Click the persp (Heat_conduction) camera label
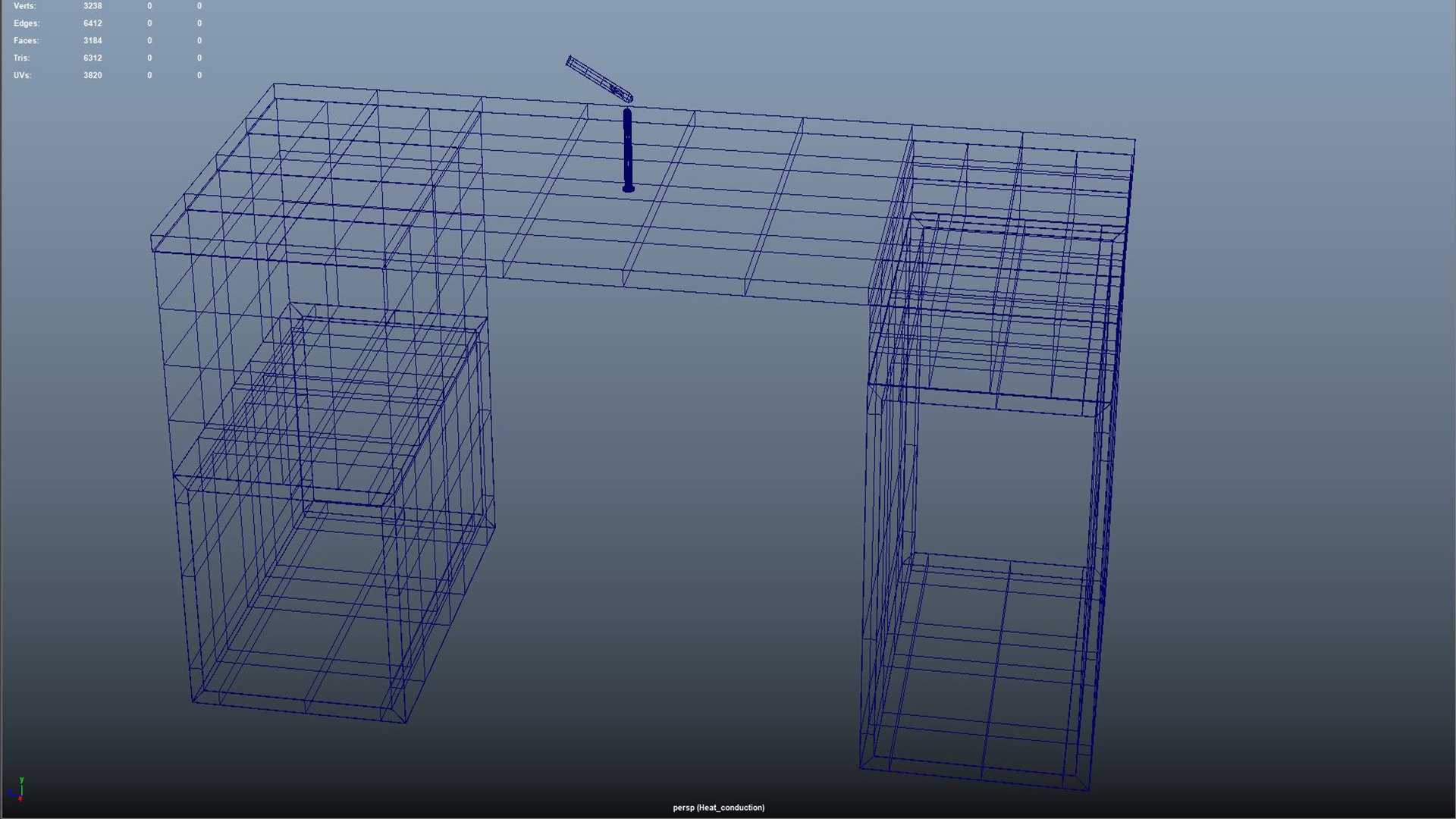 click(718, 808)
